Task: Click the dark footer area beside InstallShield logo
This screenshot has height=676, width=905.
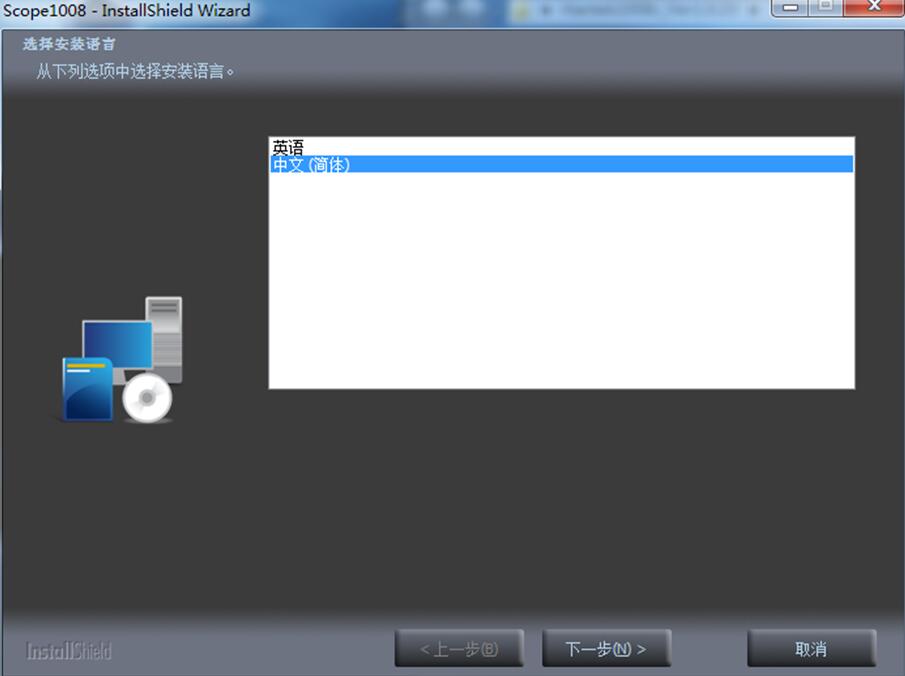Action: [250, 650]
